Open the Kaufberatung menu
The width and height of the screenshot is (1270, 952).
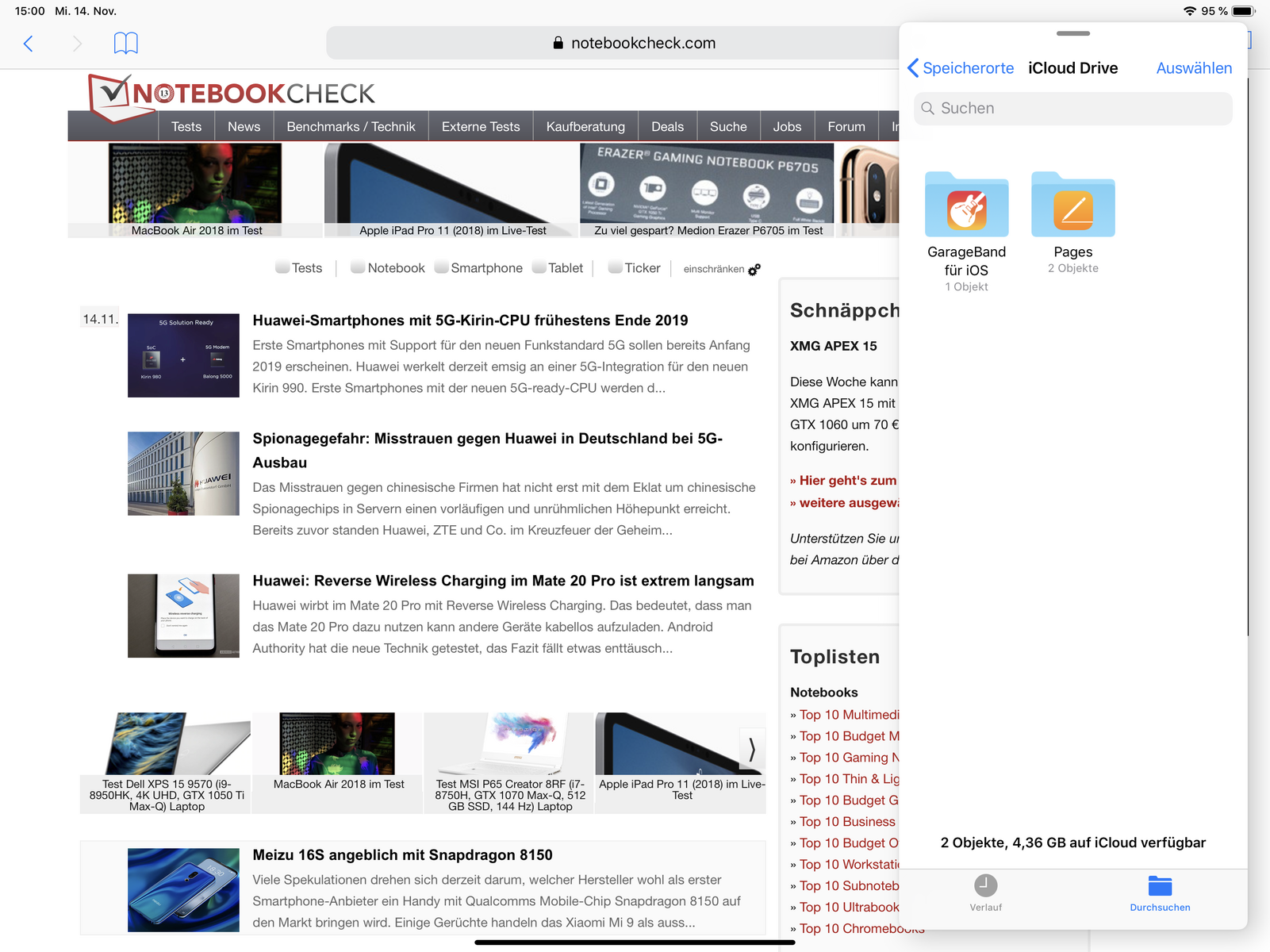click(585, 127)
